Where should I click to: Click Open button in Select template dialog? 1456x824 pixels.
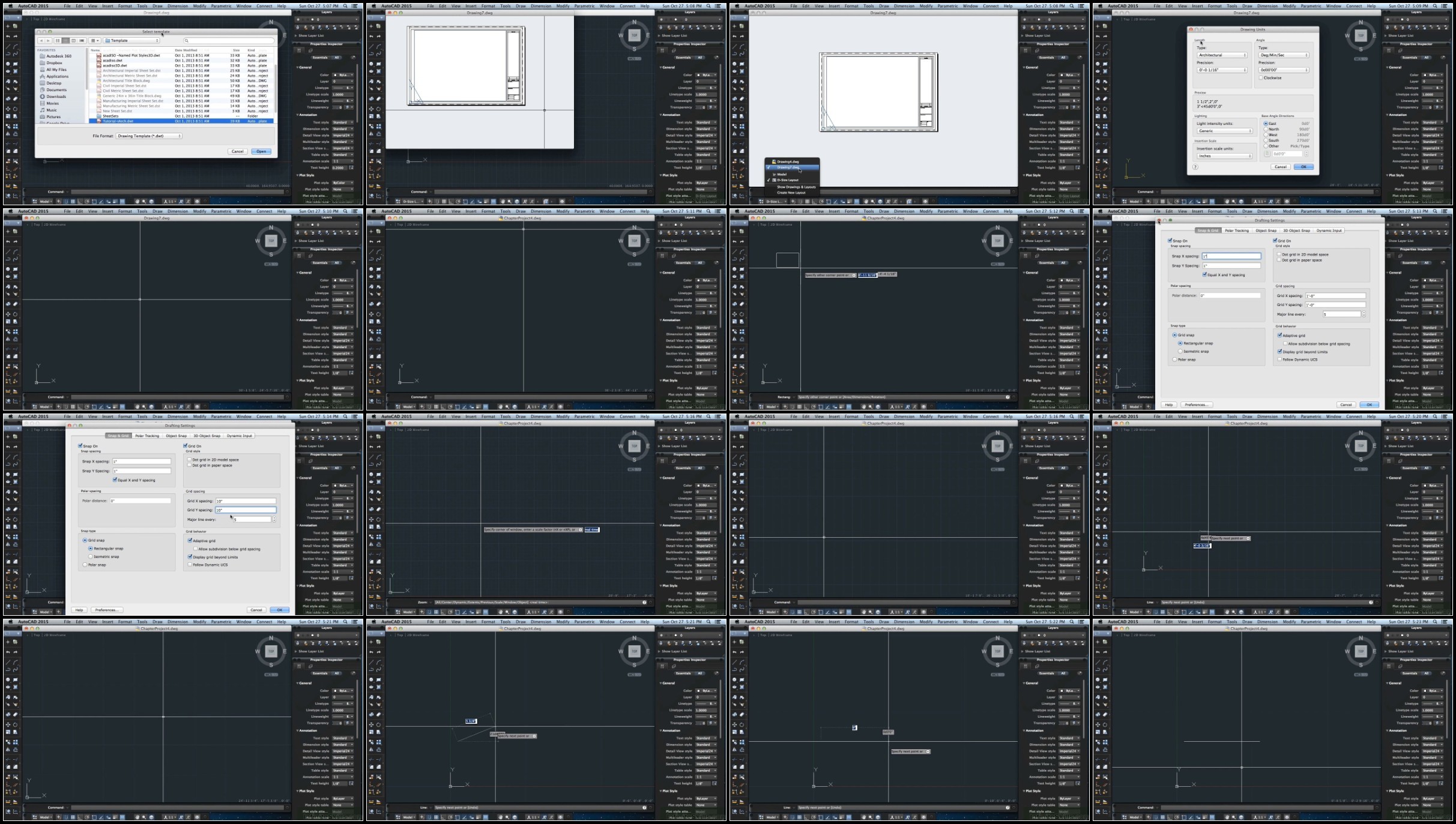coord(261,151)
